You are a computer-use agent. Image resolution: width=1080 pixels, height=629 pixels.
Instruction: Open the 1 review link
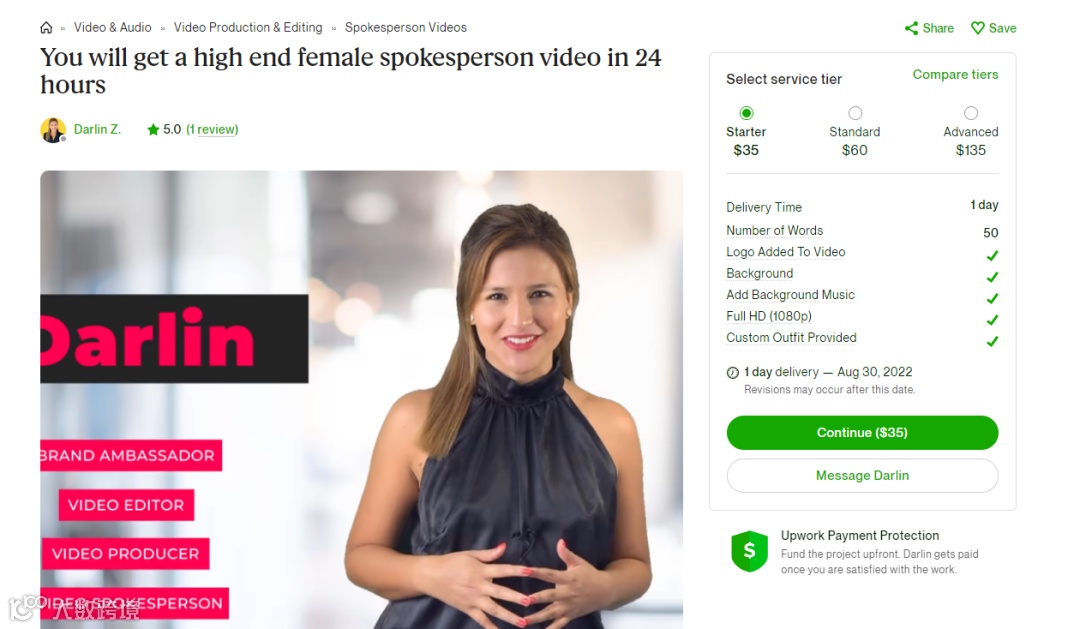pos(213,130)
